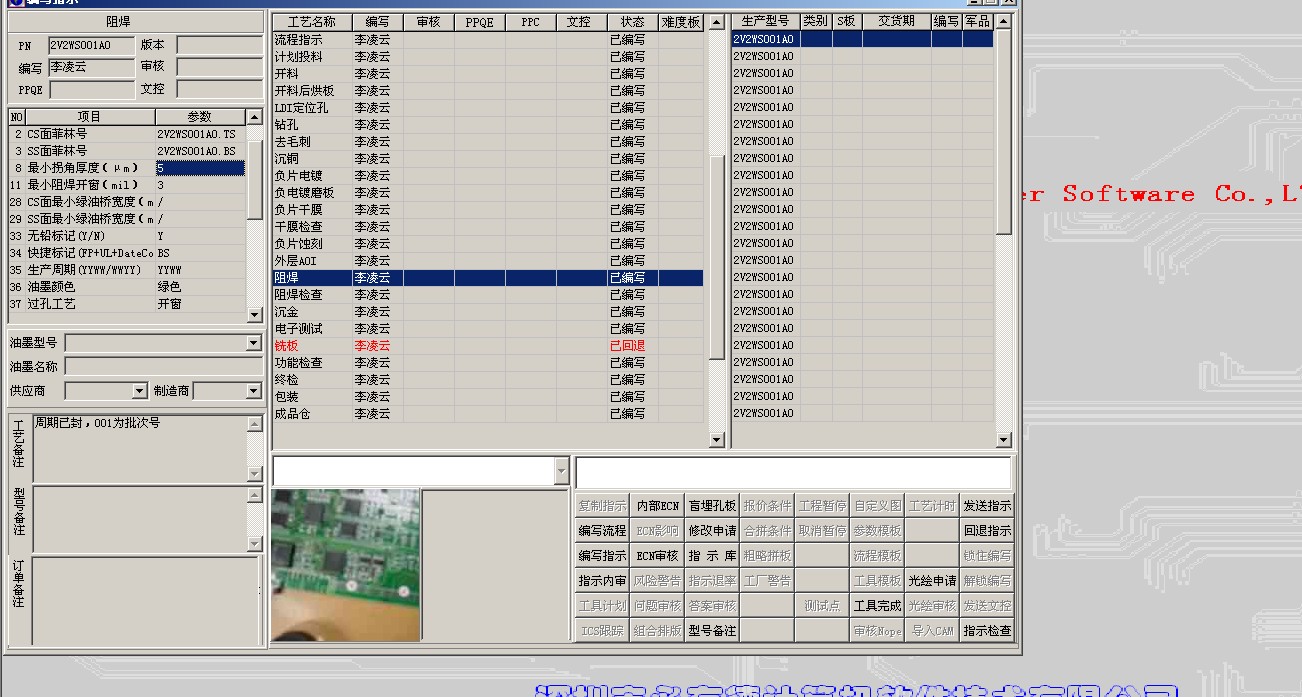1302x697 pixels.
Task: Select the 无铅标记(Y/N) parameter row
Action: (127, 236)
